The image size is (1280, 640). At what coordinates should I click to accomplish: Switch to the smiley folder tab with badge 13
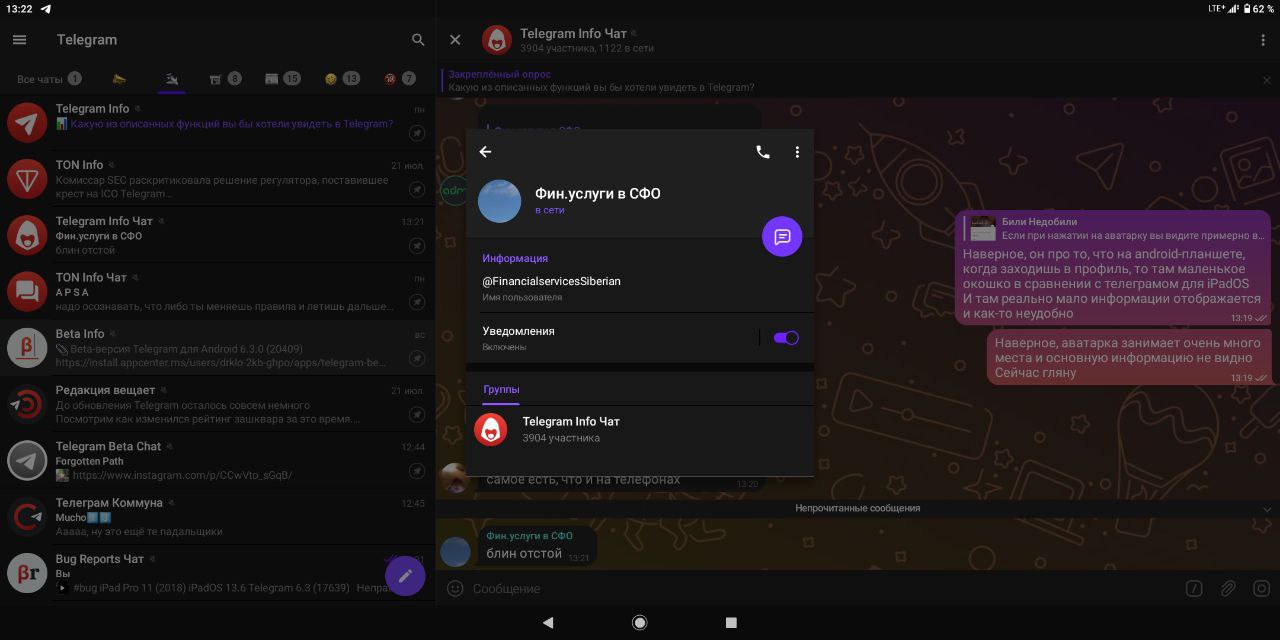pos(342,79)
